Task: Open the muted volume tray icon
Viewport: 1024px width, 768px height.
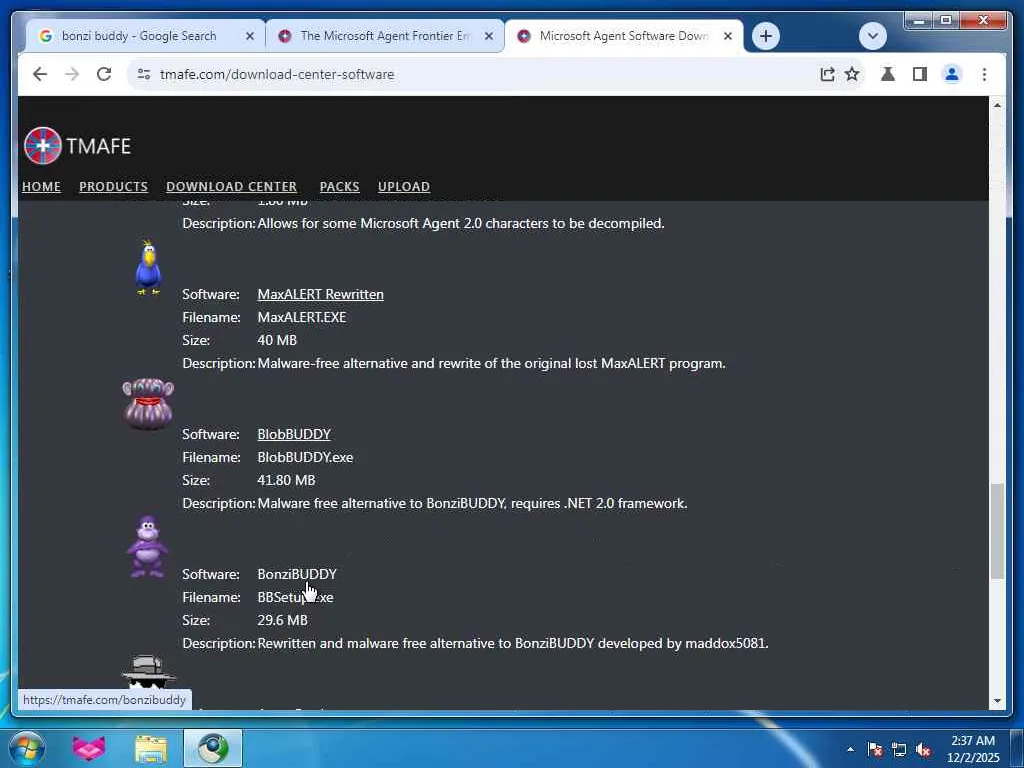Action: tap(923, 749)
